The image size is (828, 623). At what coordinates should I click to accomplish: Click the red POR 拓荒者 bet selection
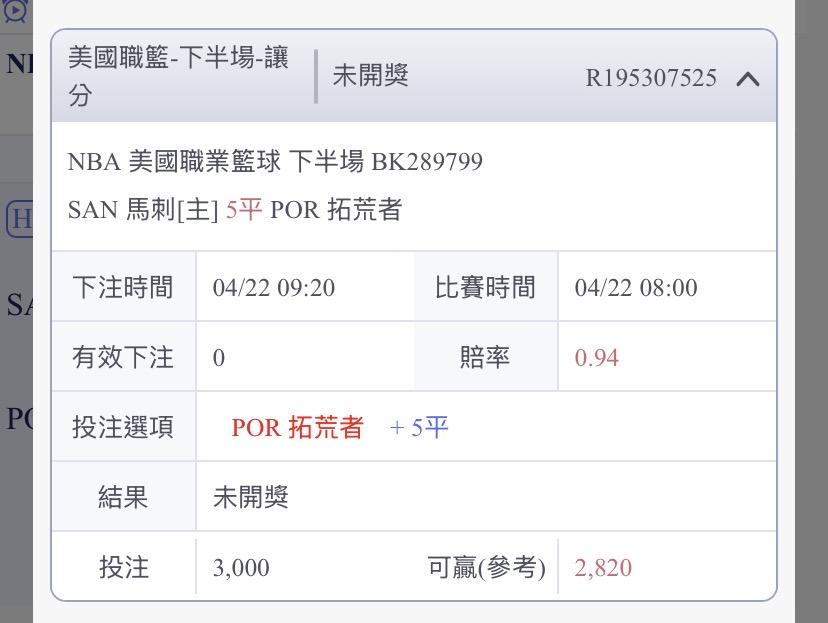pyautogui.click(x=297, y=428)
